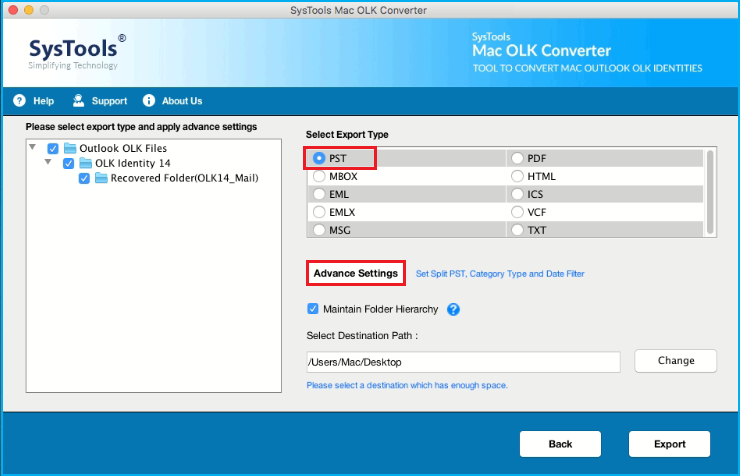The image size is (740, 476).
Task: Click the Support person icon
Action: (x=78, y=100)
